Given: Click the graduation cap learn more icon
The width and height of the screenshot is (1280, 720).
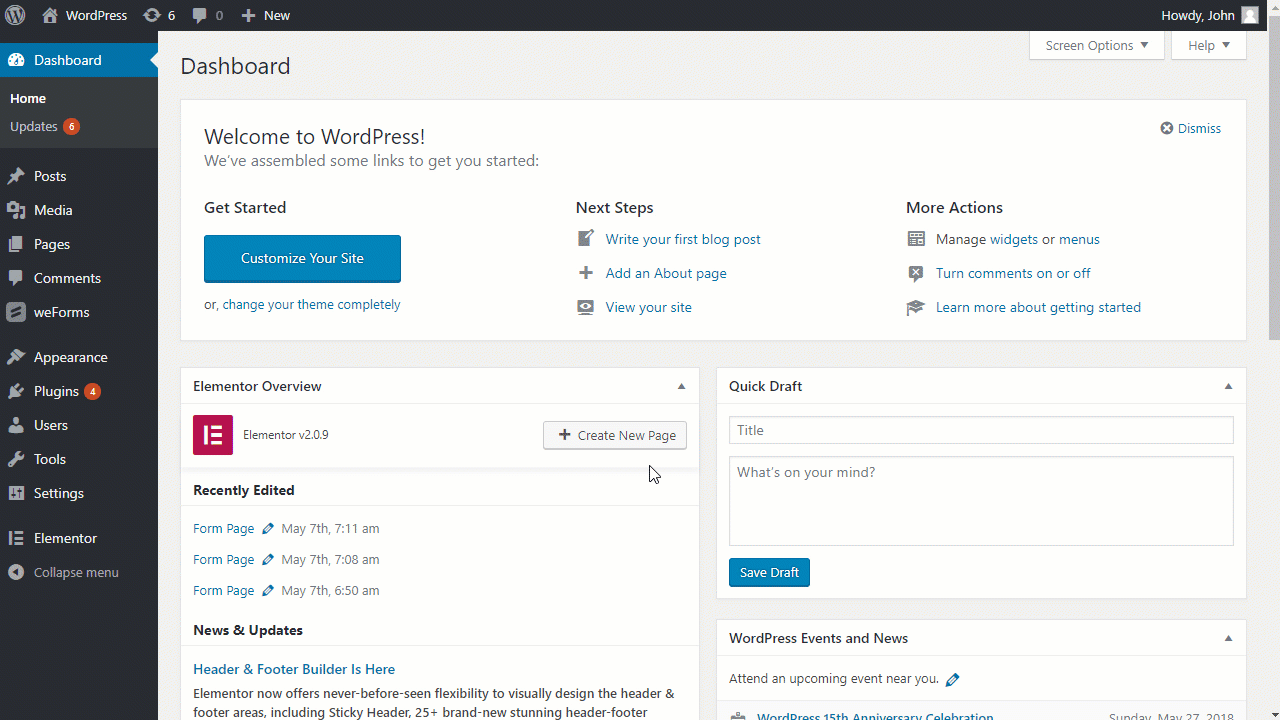Looking at the screenshot, I should (916, 307).
